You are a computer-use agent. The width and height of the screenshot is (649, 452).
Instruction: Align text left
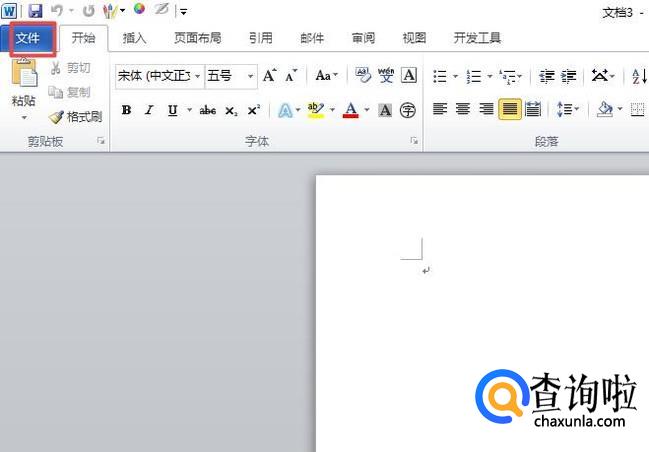coord(440,109)
